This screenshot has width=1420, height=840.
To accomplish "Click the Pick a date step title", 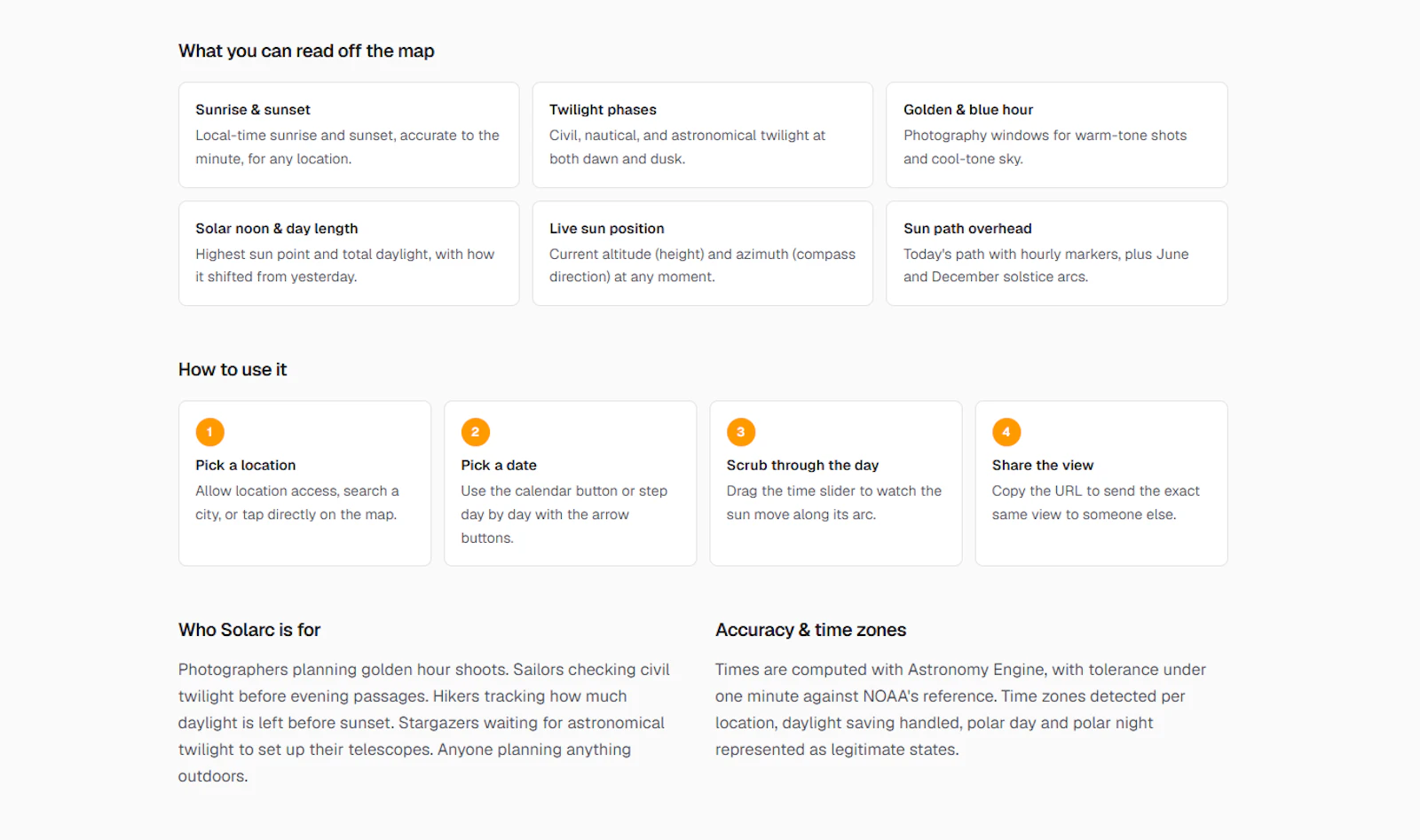I will 499,465.
